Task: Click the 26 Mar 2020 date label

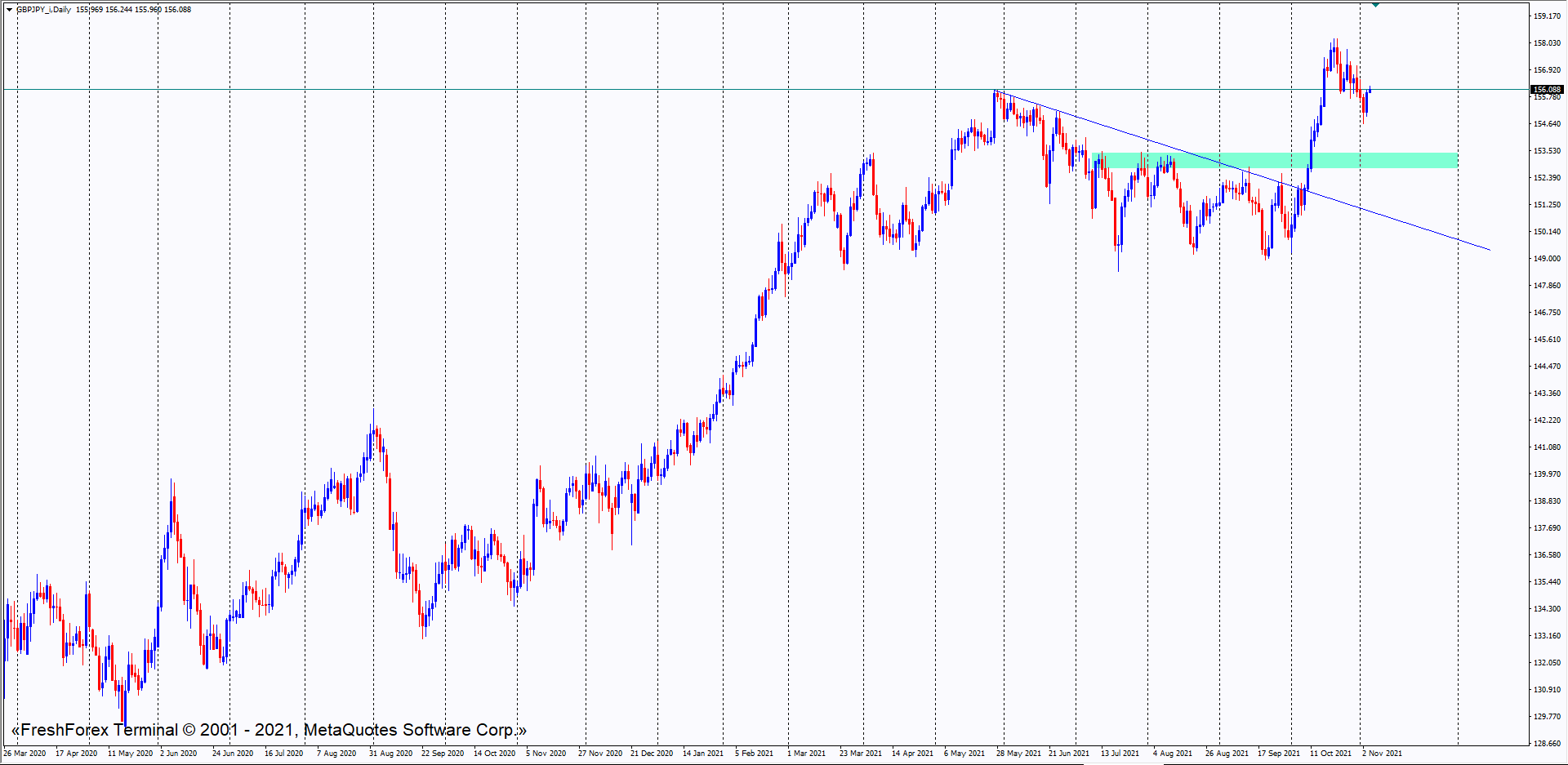Action: [x=24, y=754]
